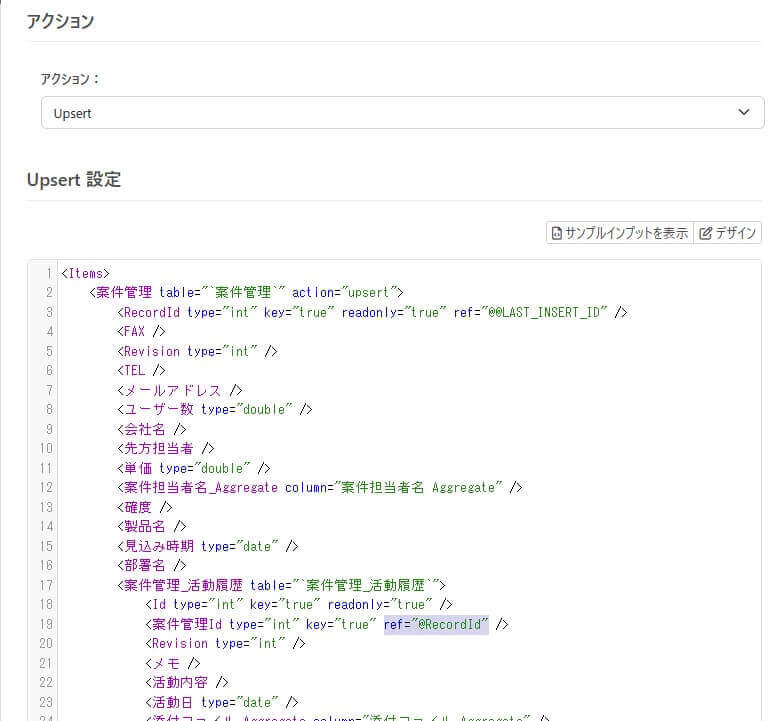Screen dimensions: 781x721
Task: Click the Upsert 設定 section heading
Action: pos(74,180)
